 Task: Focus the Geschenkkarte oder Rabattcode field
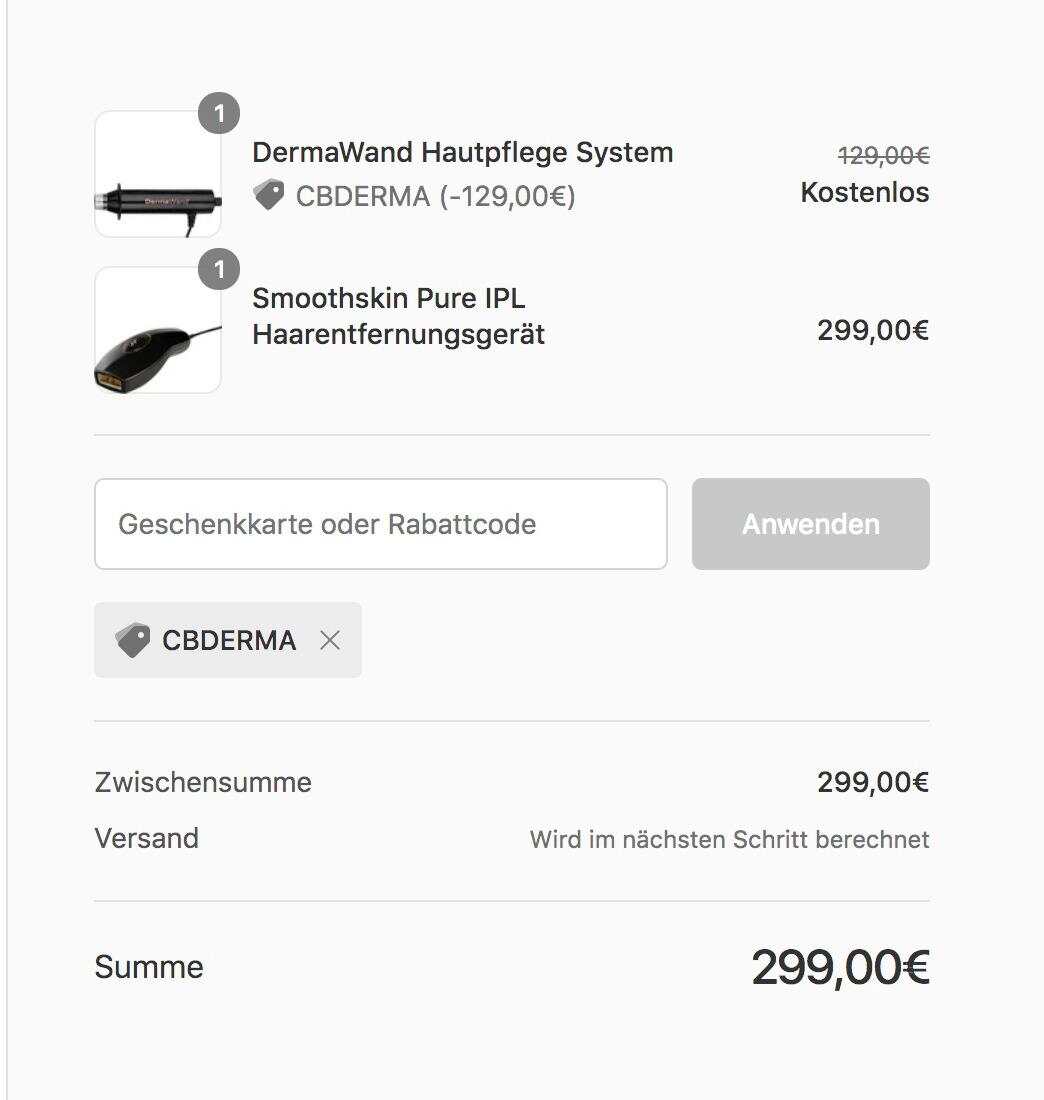pos(381,524)
